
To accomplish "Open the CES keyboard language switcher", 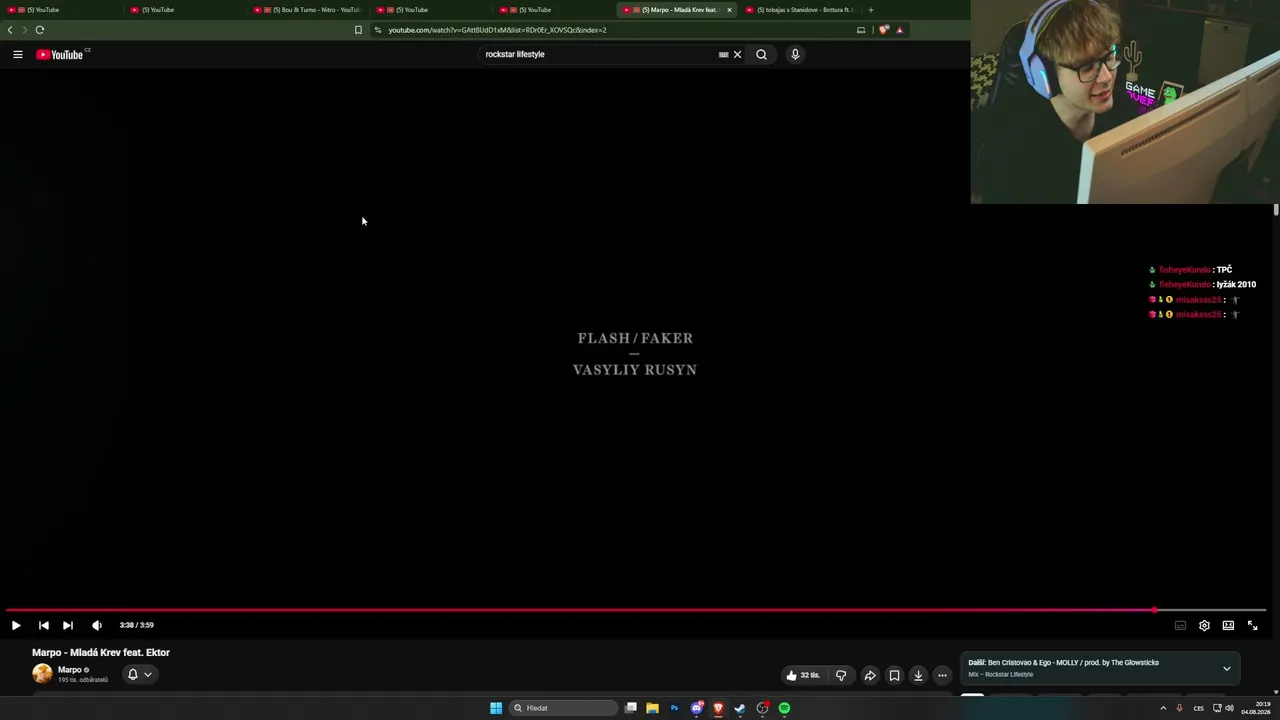I will click(1198, 708).
